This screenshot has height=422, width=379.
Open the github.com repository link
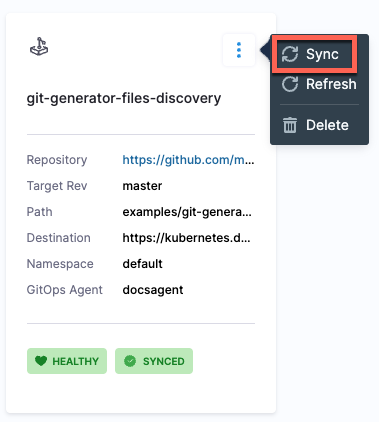coord(188,160)
